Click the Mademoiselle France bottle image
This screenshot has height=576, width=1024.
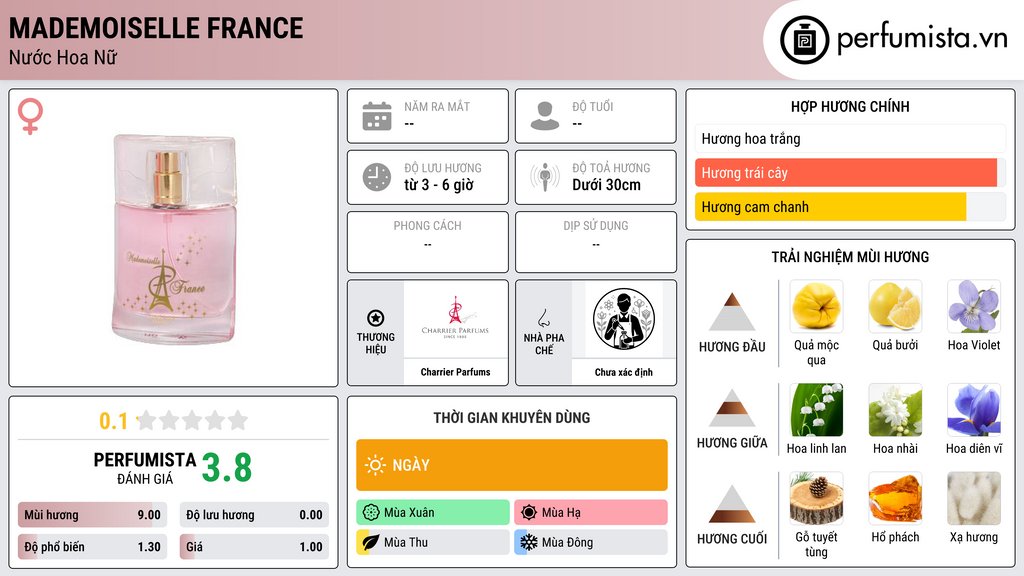[x=173, y=238]
